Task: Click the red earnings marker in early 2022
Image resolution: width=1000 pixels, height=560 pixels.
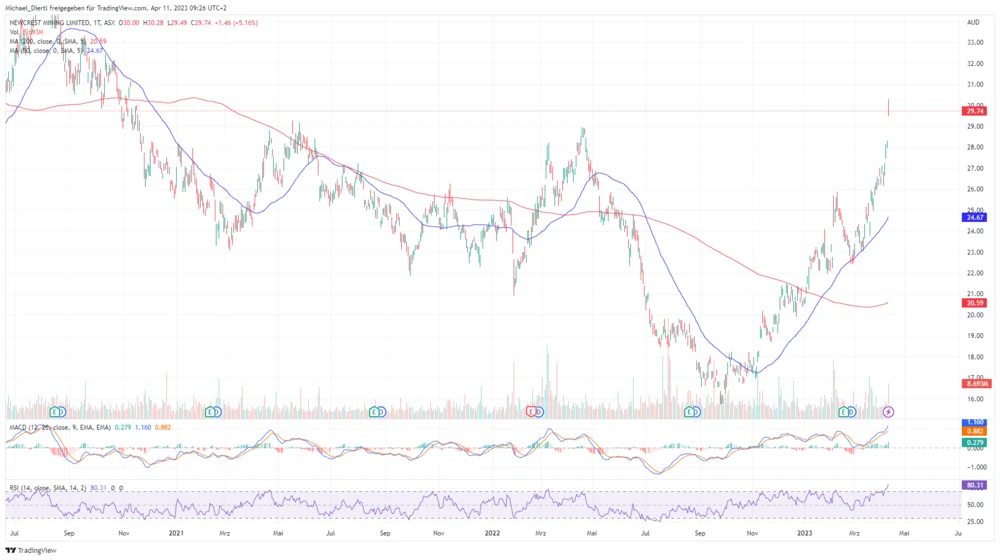Action: (533, 412)
